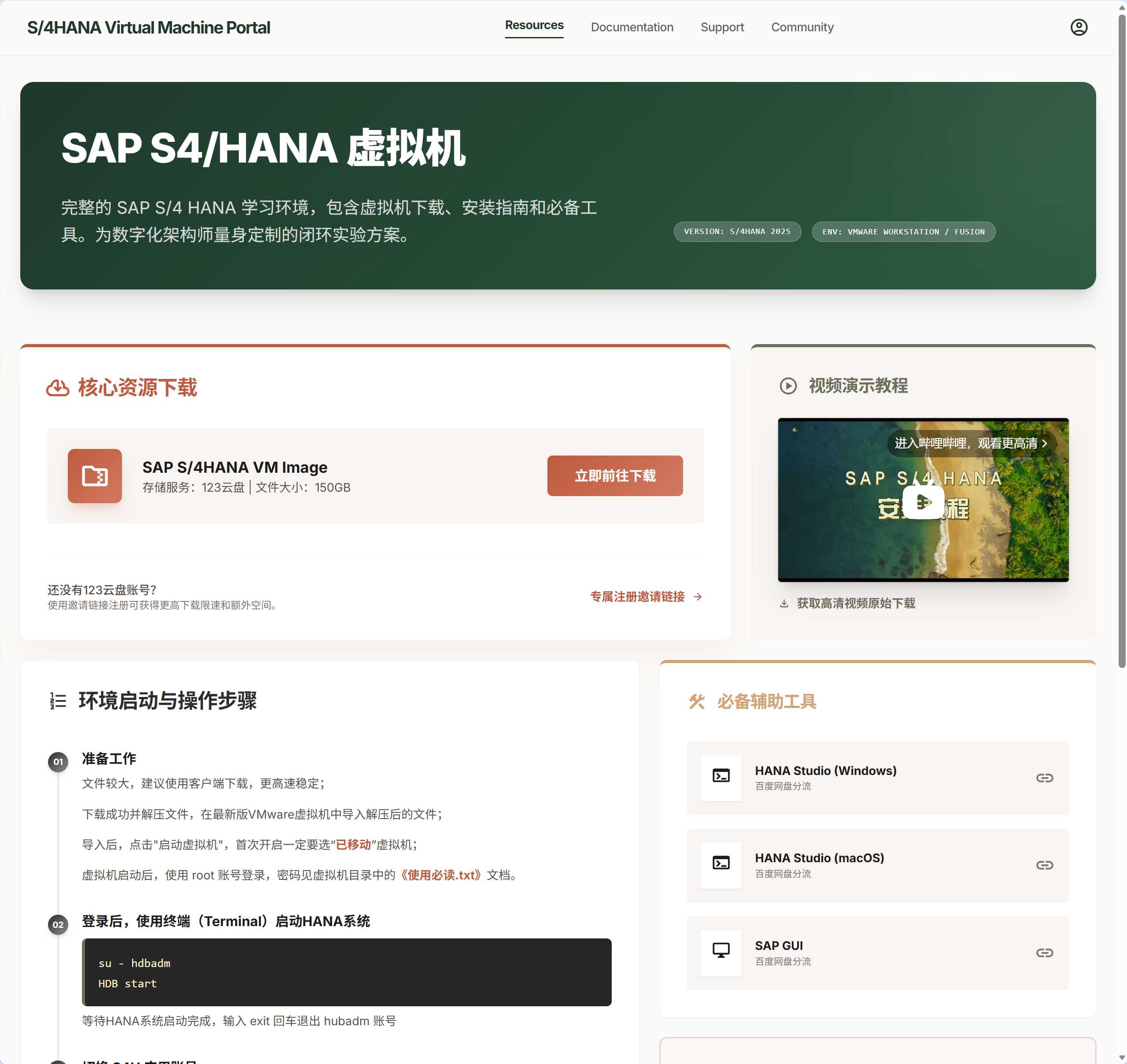Play the SAP S/4 HANA tutorial video
Screen dimensions: 1127x1064
tap(923, 501)
